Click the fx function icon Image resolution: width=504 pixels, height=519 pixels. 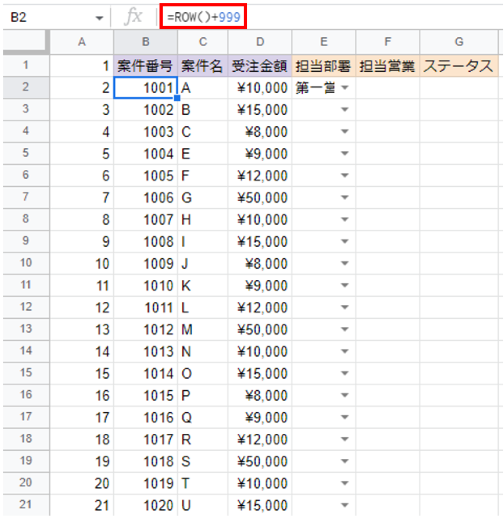133,17
